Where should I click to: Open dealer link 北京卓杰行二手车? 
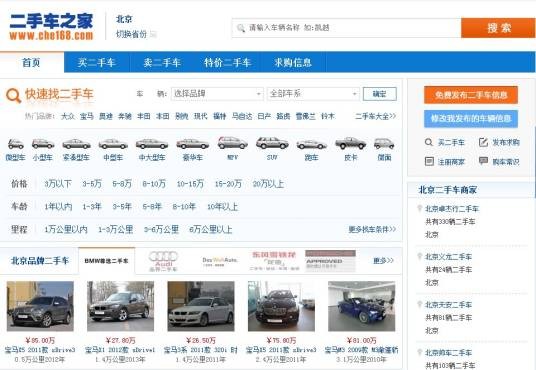pos(452,209)
